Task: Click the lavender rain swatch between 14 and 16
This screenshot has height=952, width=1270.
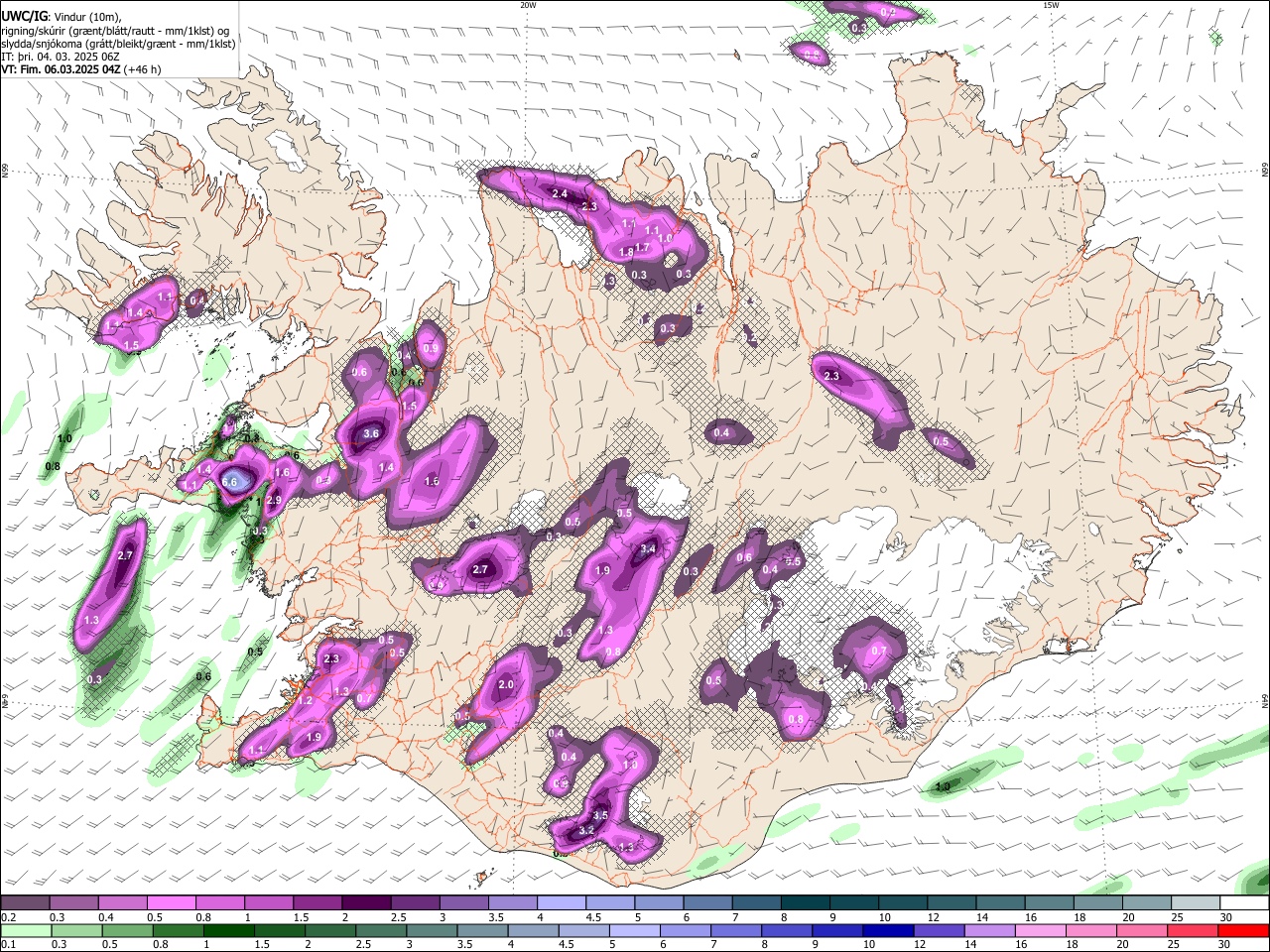Action: coord(988,931)
